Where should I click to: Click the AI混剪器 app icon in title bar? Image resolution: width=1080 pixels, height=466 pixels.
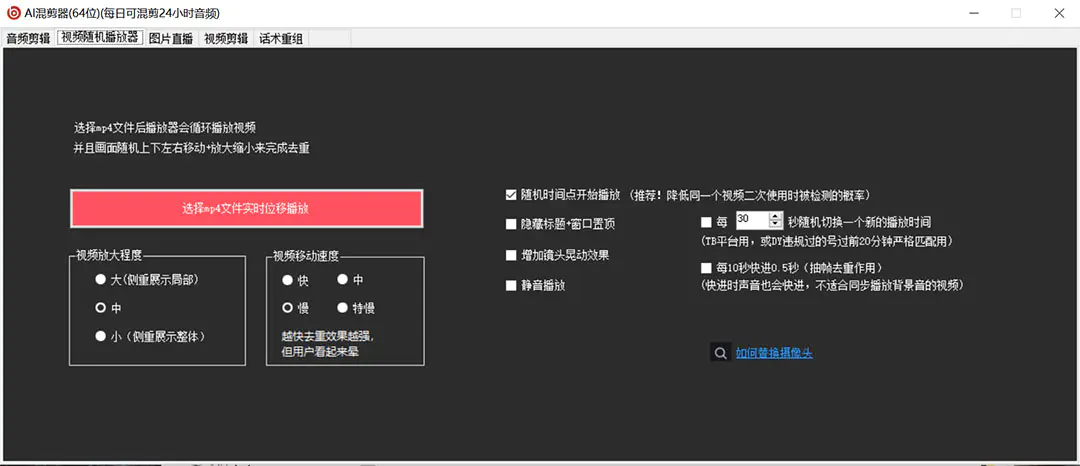[12, 13]
